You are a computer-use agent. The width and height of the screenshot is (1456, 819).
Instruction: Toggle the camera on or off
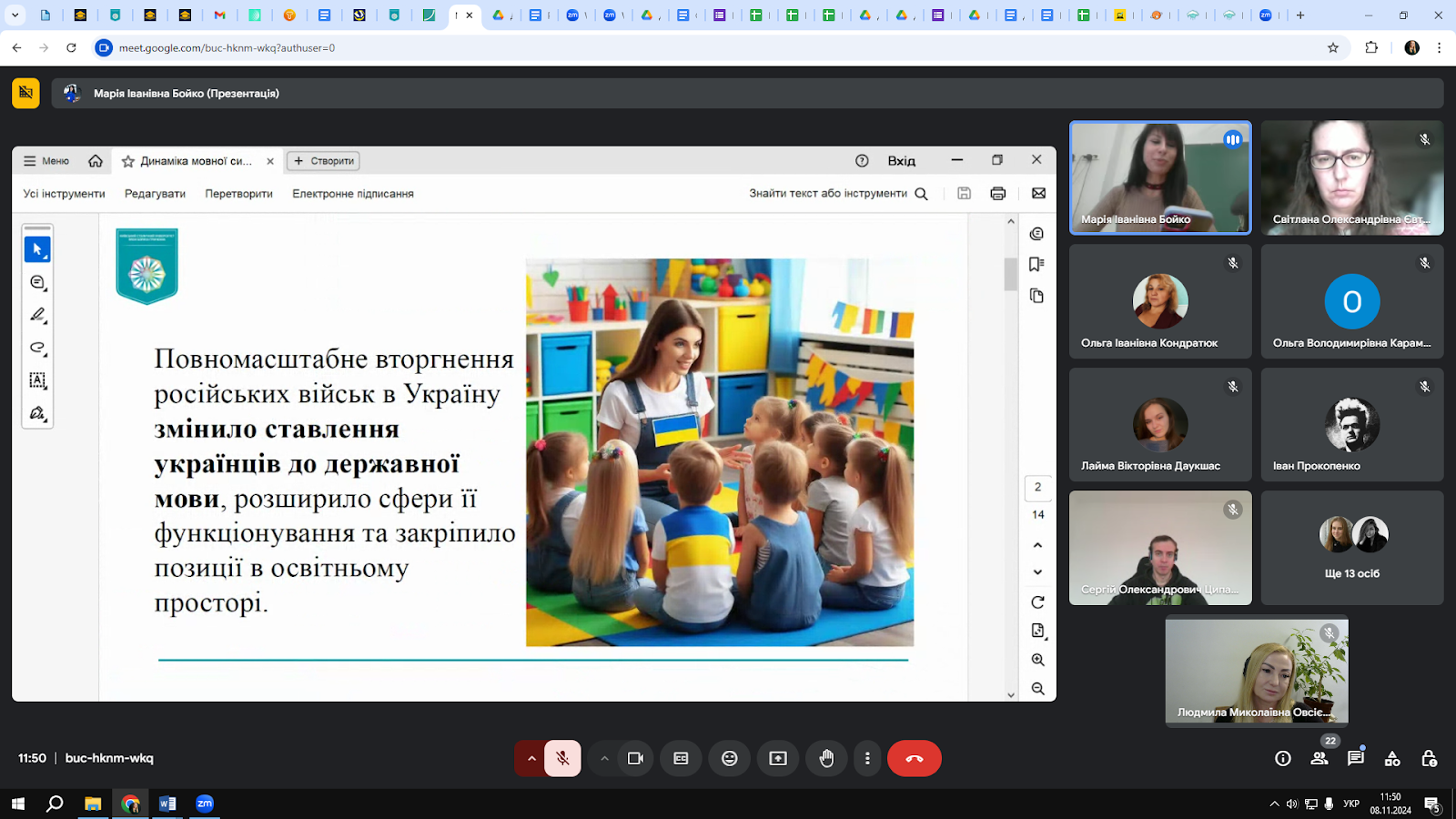(635, 758)
